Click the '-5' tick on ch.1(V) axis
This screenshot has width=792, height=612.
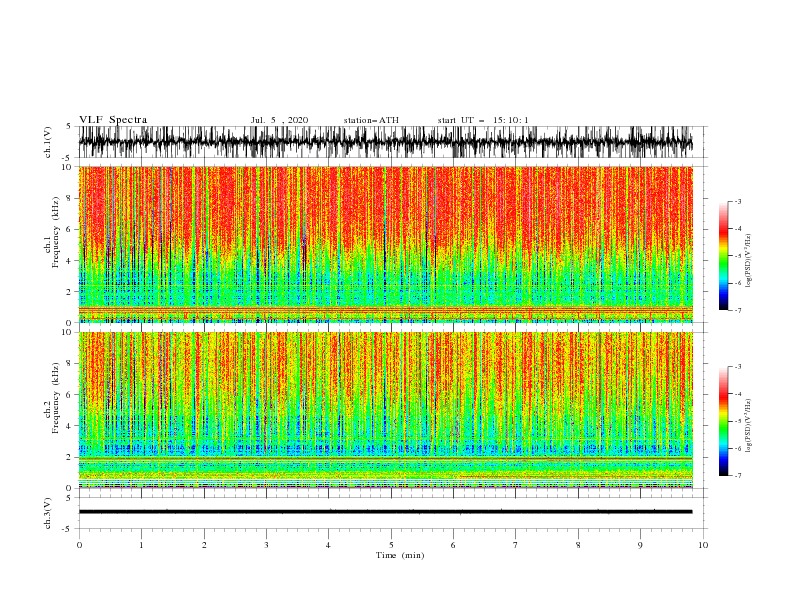pos(68,158)
